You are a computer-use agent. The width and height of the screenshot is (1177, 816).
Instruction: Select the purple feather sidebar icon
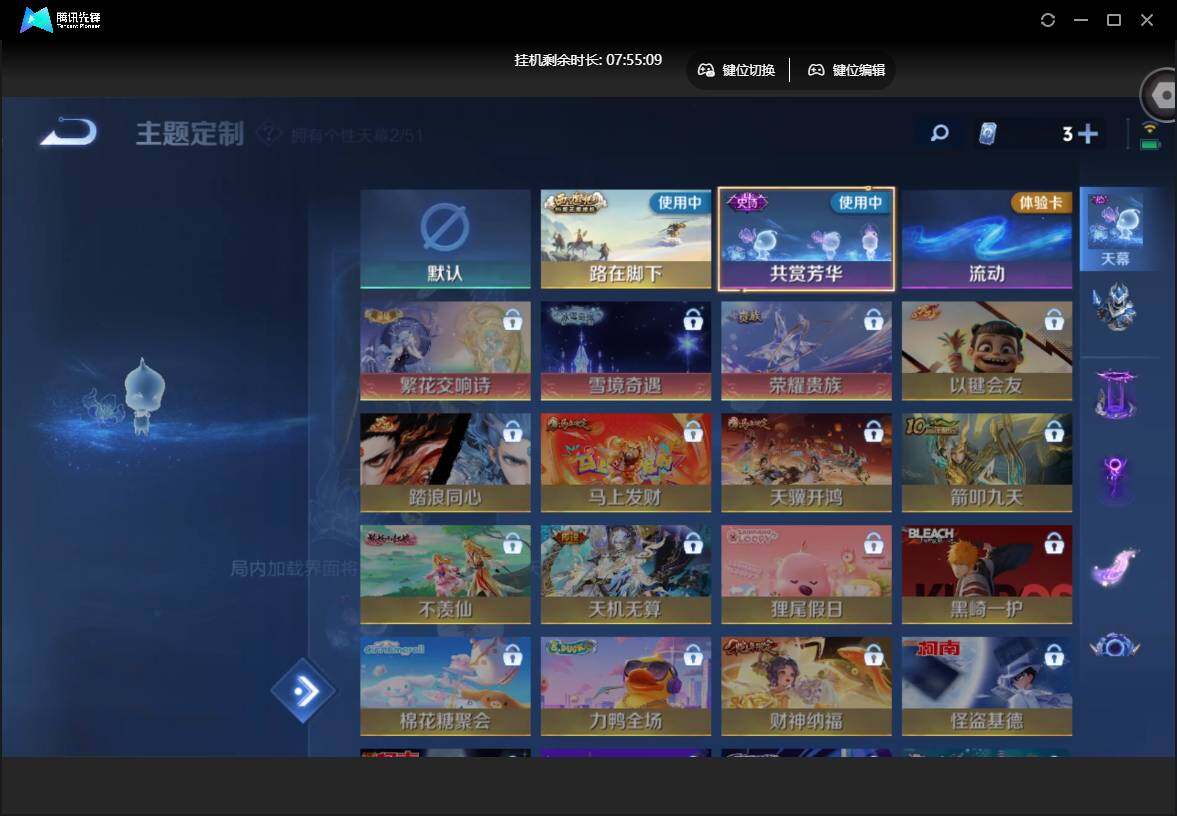(x=1115, y=567)
